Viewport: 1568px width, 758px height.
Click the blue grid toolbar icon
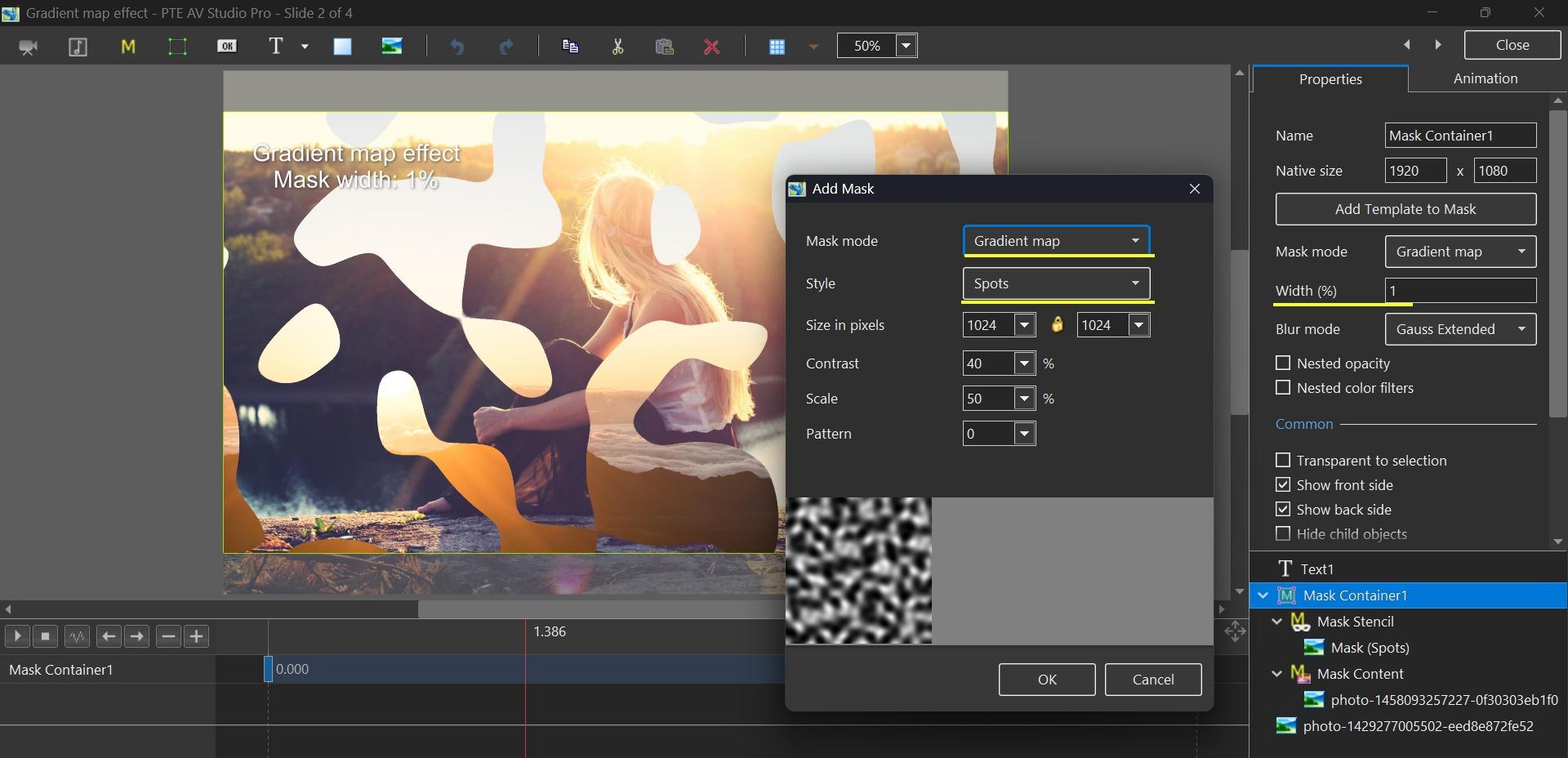[777, 47]
